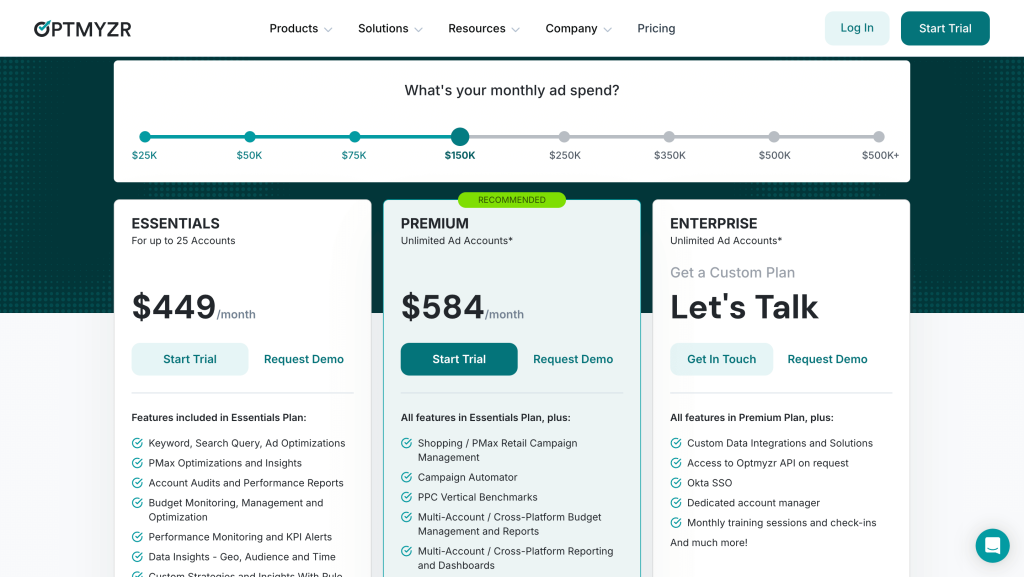Open the Optmyzr logo homepage link
The width and height of the screenshot is (1024, 577).
point(83,28)
